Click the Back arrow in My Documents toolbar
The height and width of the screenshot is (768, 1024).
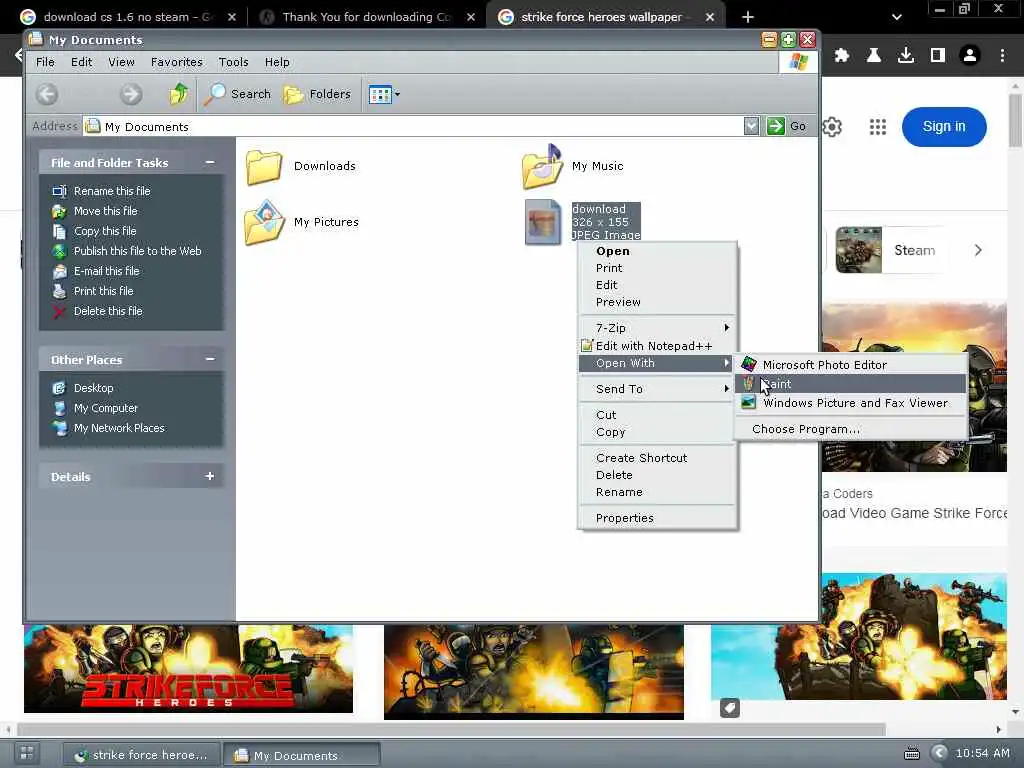coord(47,94)
